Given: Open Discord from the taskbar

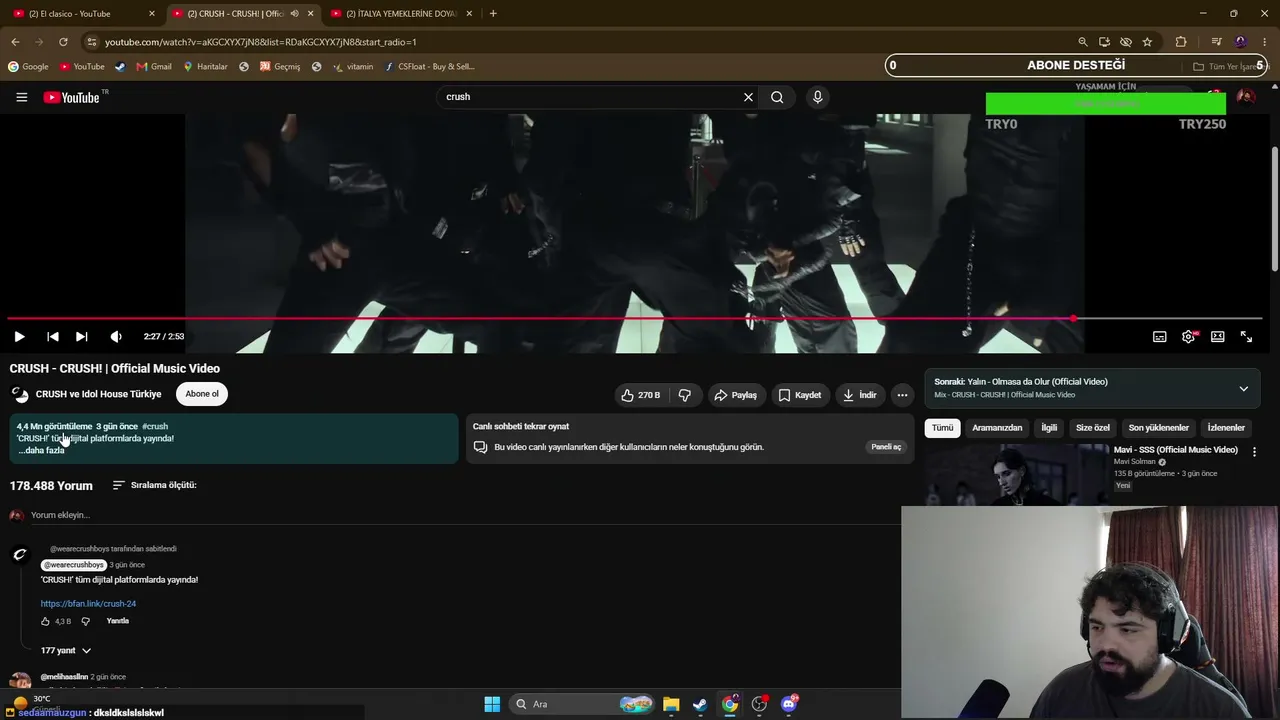Looking at the screenshot, I should pyautogui.click(x=789, y=704).
